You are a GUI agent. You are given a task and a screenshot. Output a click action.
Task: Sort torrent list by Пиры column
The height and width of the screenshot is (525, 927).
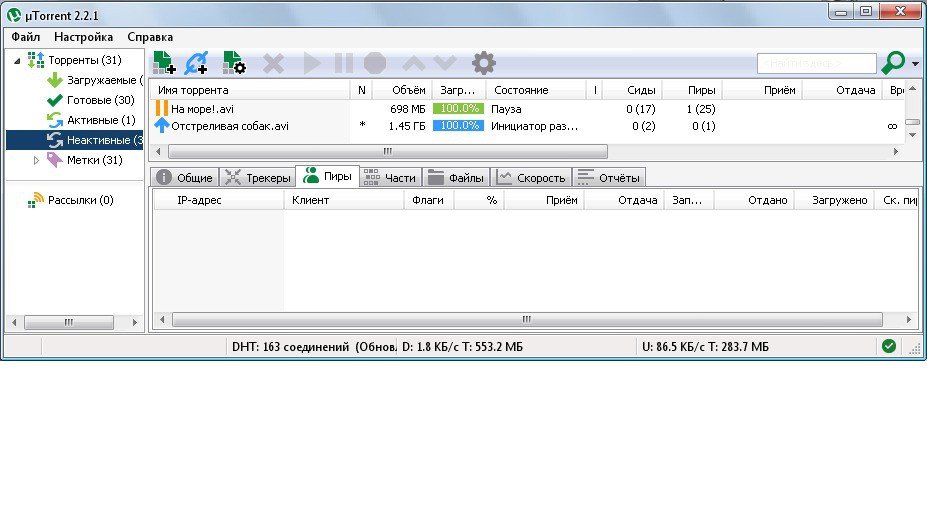[x=692, y=90]
